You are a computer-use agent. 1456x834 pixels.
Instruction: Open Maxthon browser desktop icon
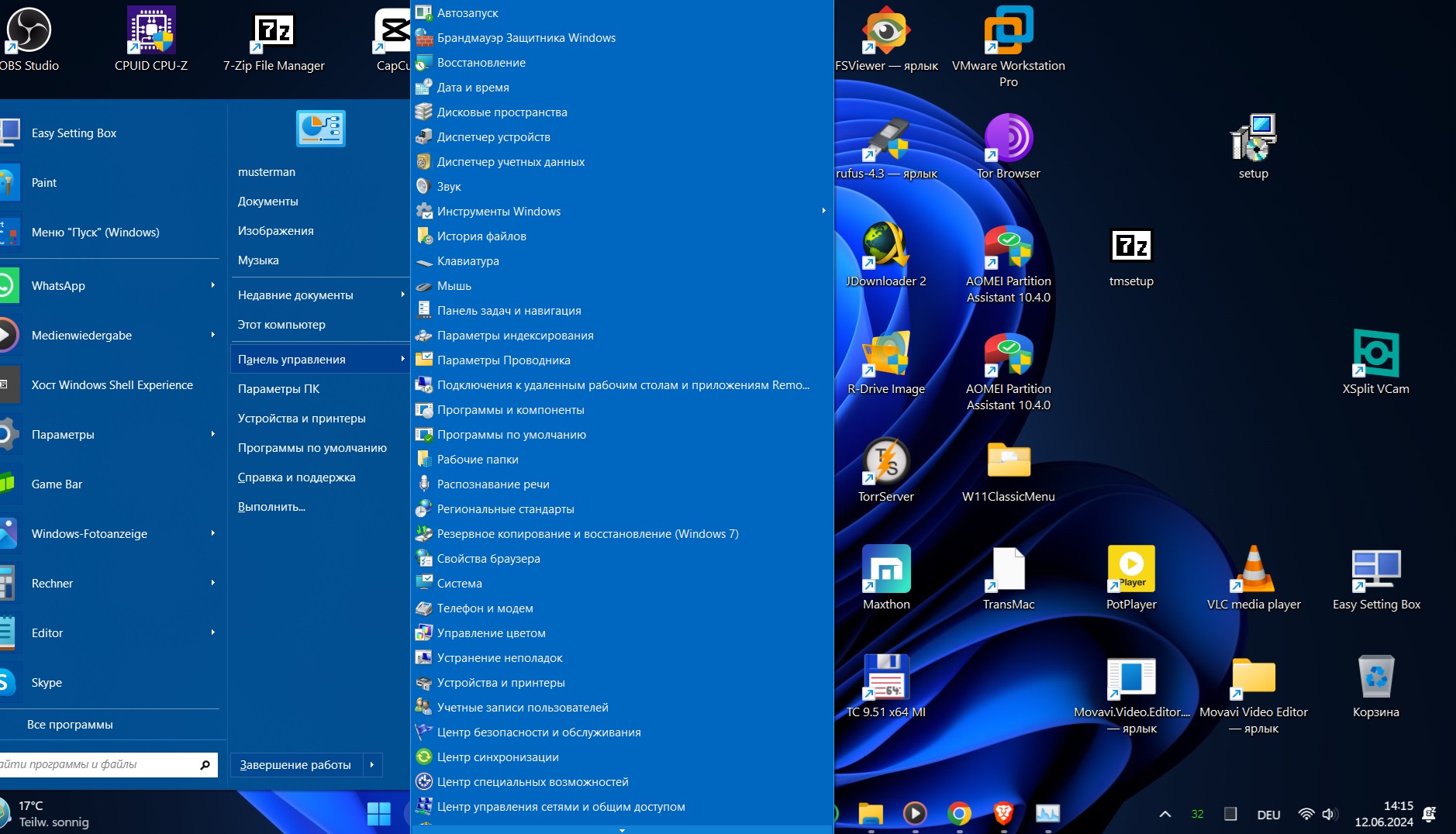point(885,570)
